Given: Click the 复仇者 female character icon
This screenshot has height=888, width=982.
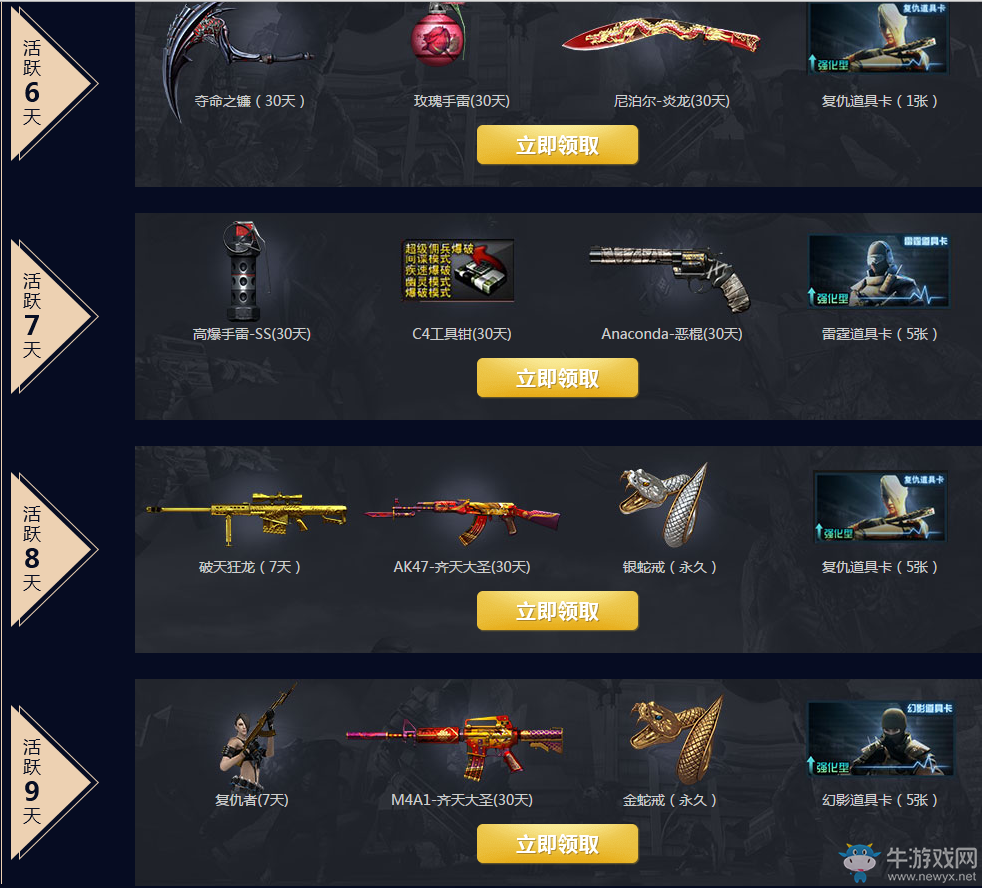Looking at the screenshot, I should [255, 736].
